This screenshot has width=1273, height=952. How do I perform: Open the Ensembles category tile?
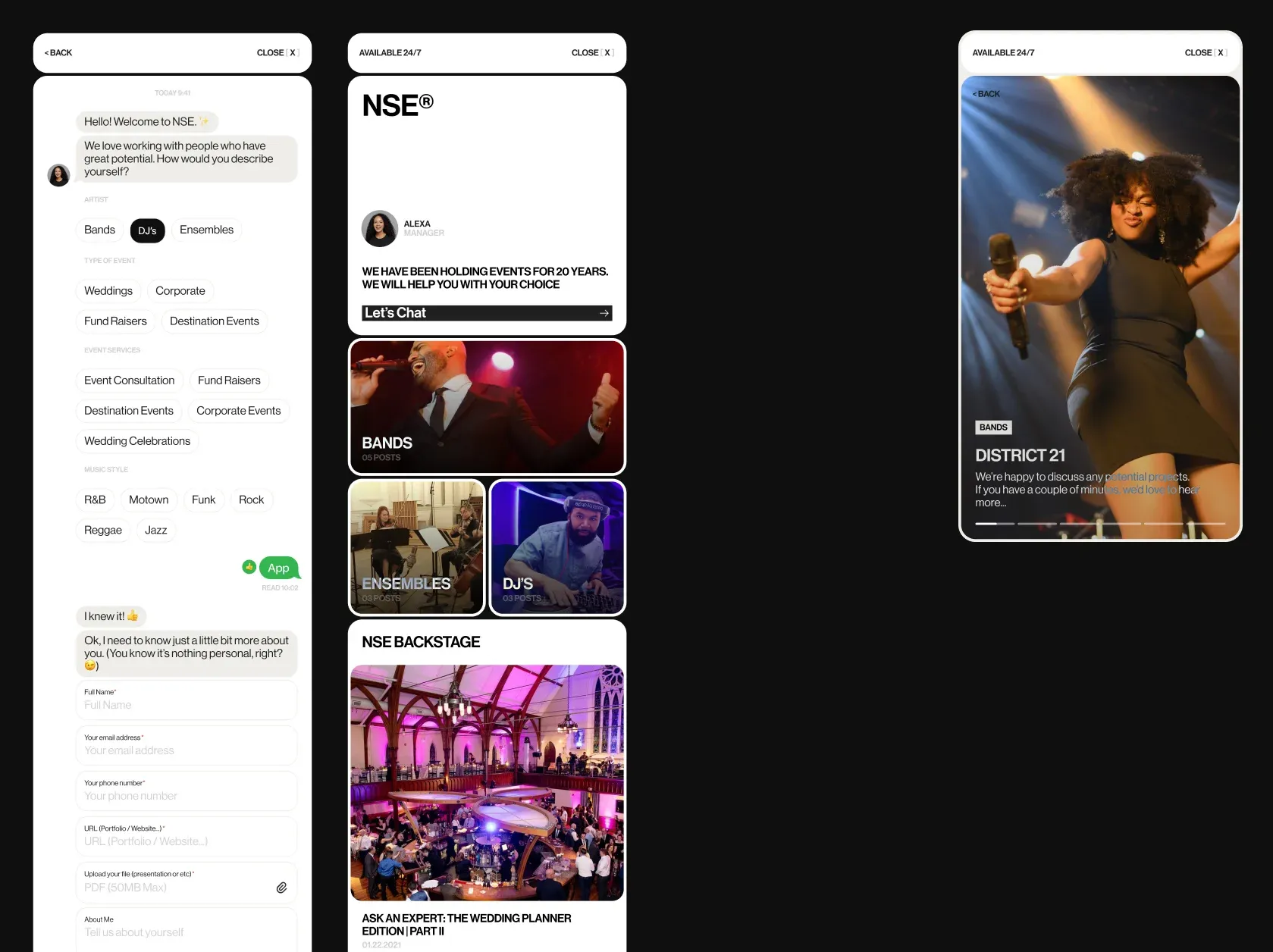click(417, 547)
